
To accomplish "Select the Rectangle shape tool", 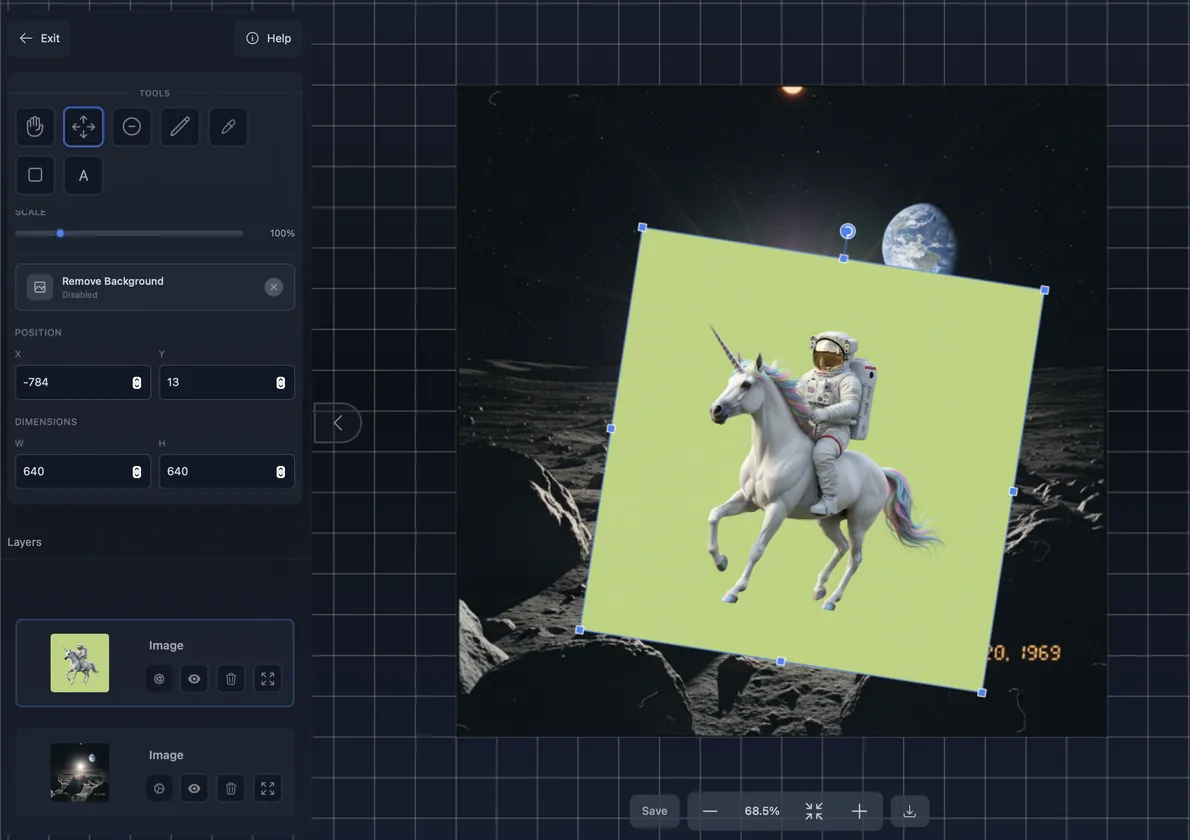I will click(x=35, y=174).
